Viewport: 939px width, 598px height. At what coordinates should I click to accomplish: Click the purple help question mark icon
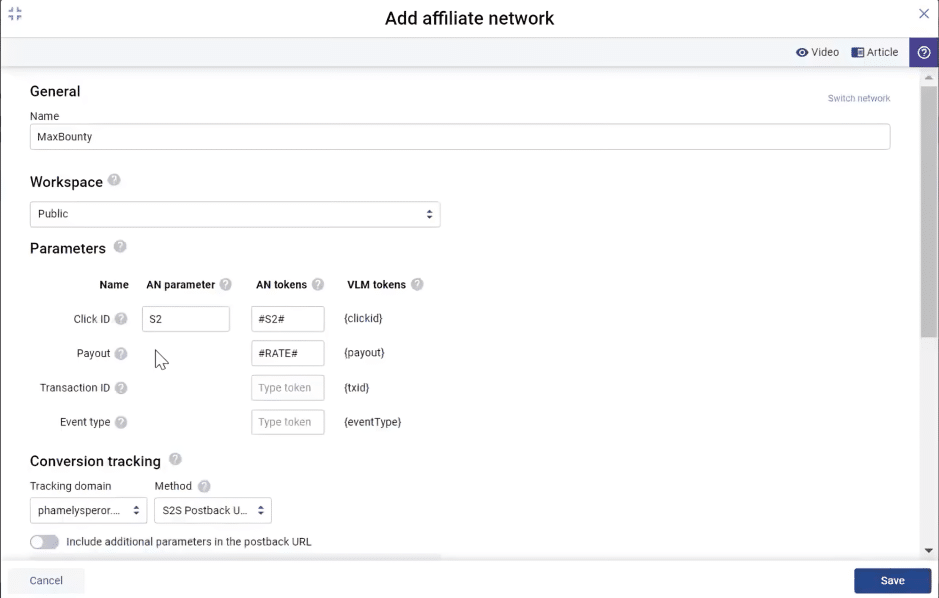click(924, 52)
